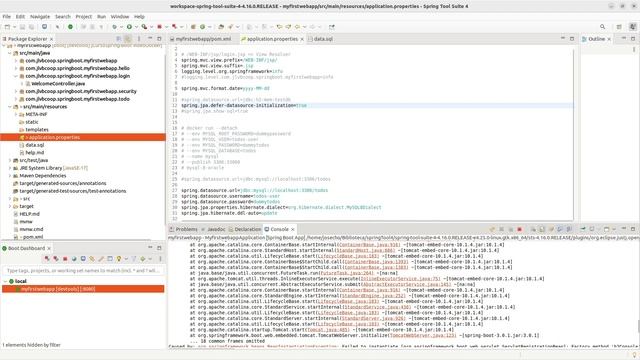Viewport: 640px width, 360px height.
Task: Click the New file toolbar icon
Action: click(x=7, y=27)
